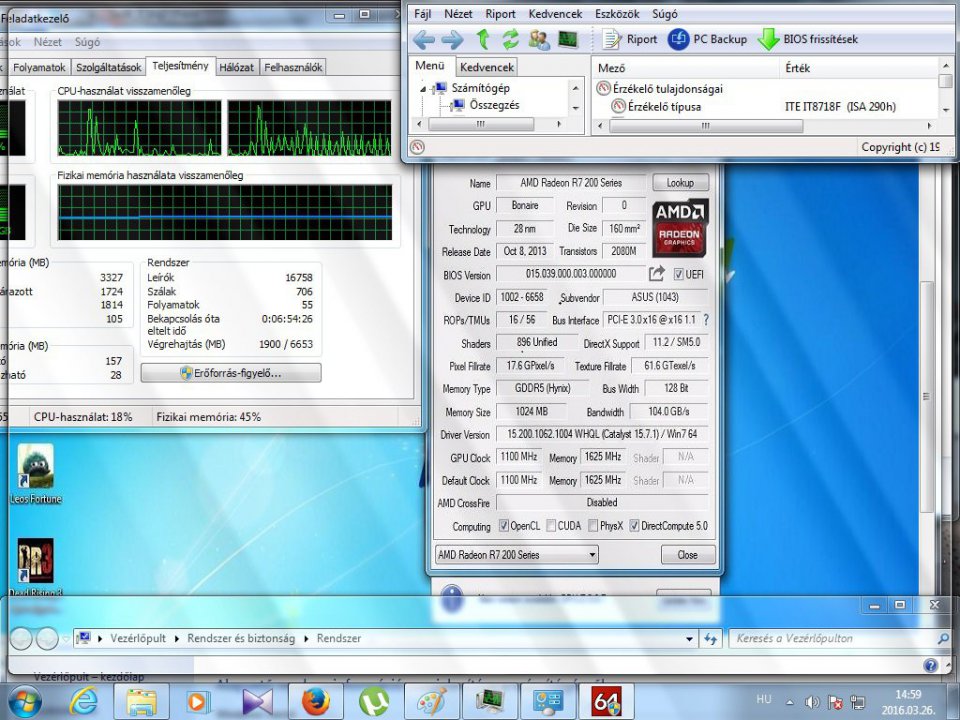Click the AIDA64 refresh icon
Screen dimensions: 960x720
(x=511, y=39)
